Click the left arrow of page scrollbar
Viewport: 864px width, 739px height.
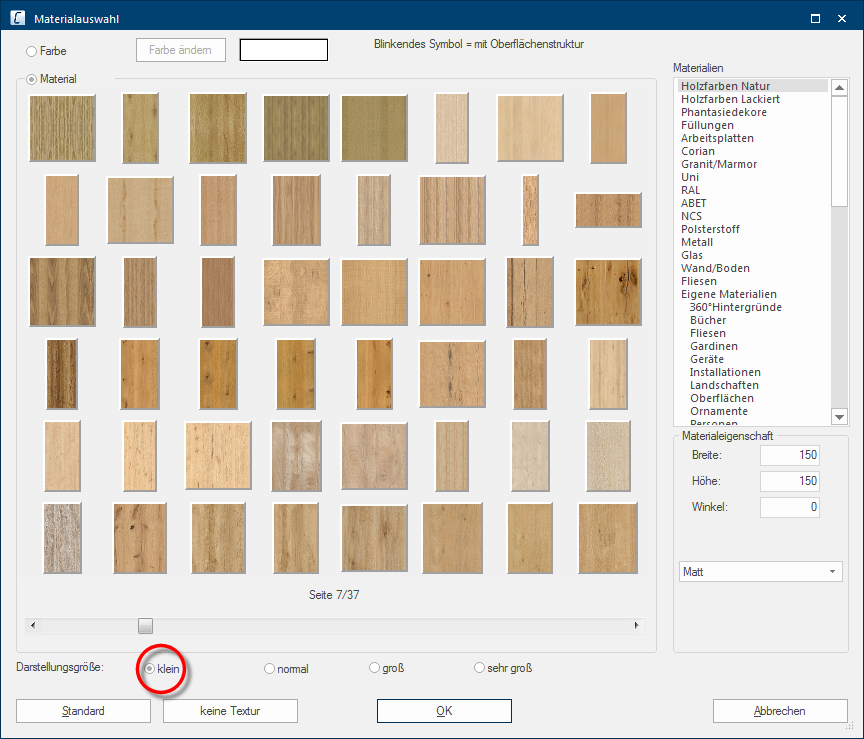click(34, 626)
